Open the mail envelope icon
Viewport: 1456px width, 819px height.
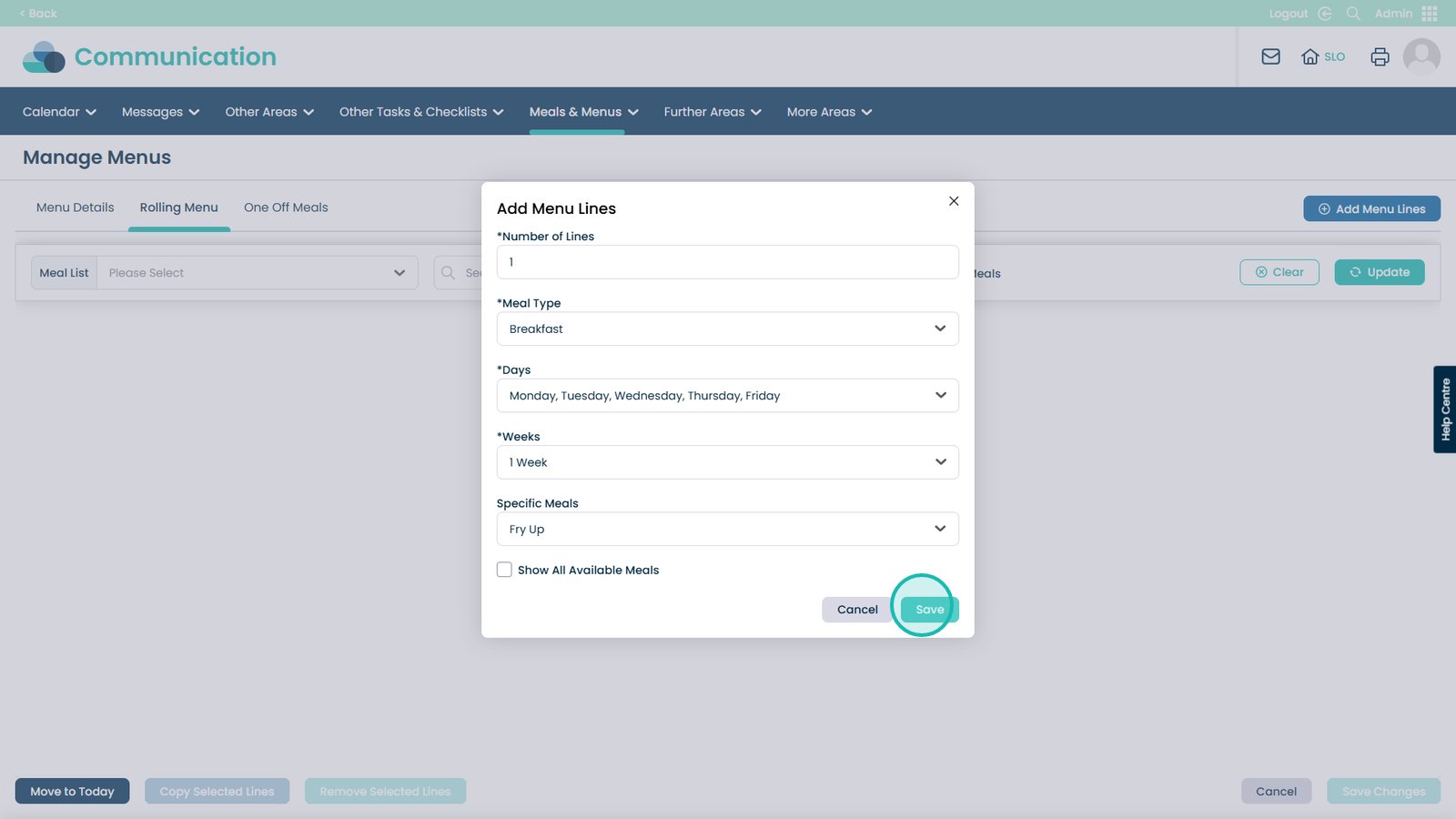tap(1270, 56)
